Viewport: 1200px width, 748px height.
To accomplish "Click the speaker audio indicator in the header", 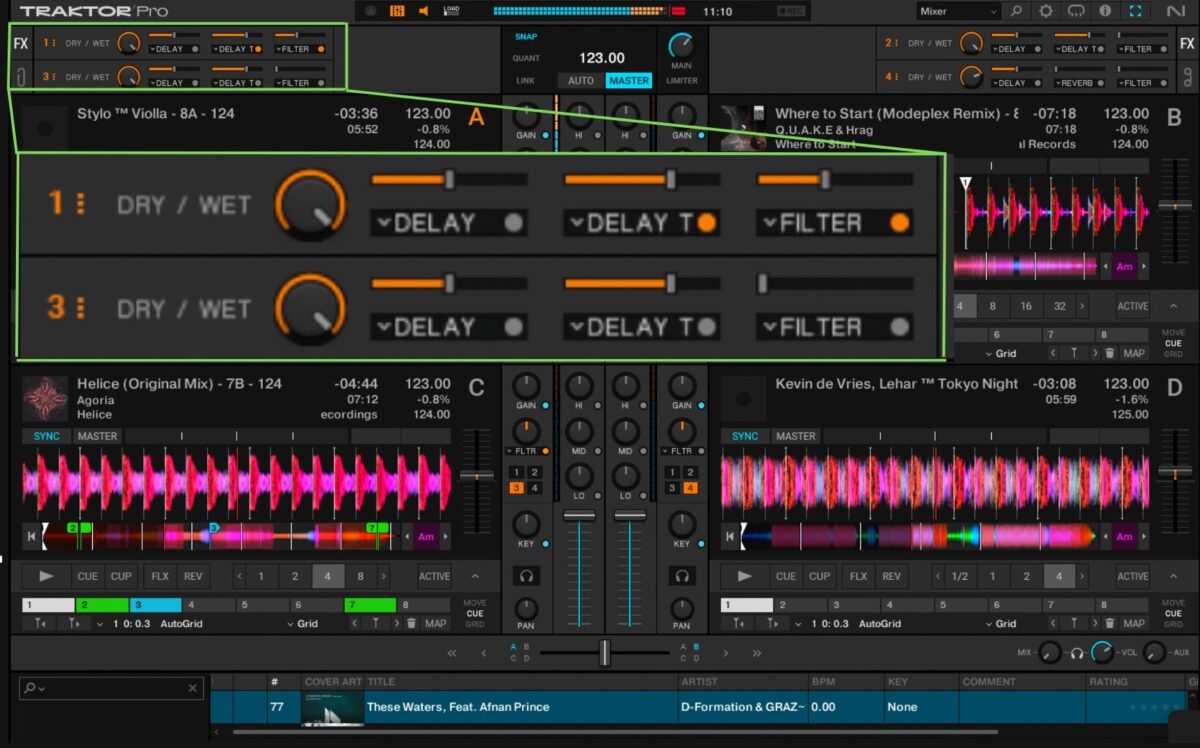I will click(x=424, y=11).
